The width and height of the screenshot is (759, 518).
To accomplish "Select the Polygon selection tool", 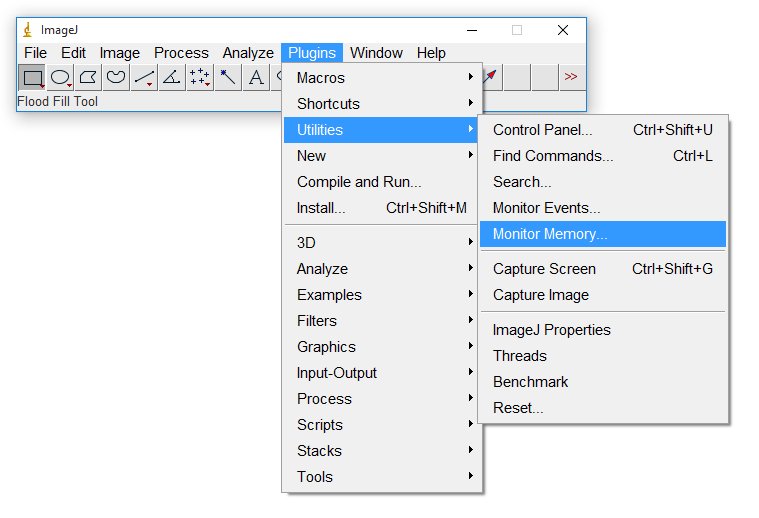I will (88, 77).
